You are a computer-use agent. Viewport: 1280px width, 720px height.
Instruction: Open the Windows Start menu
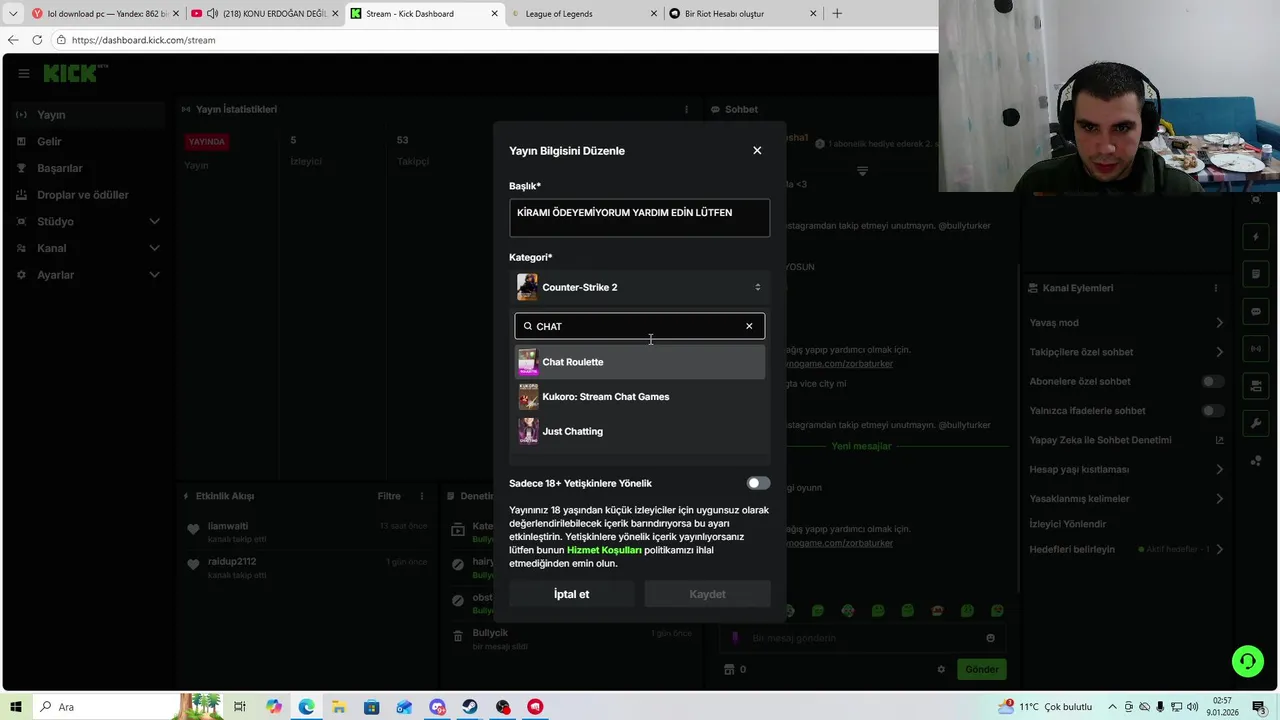click(x=16, y=707)
